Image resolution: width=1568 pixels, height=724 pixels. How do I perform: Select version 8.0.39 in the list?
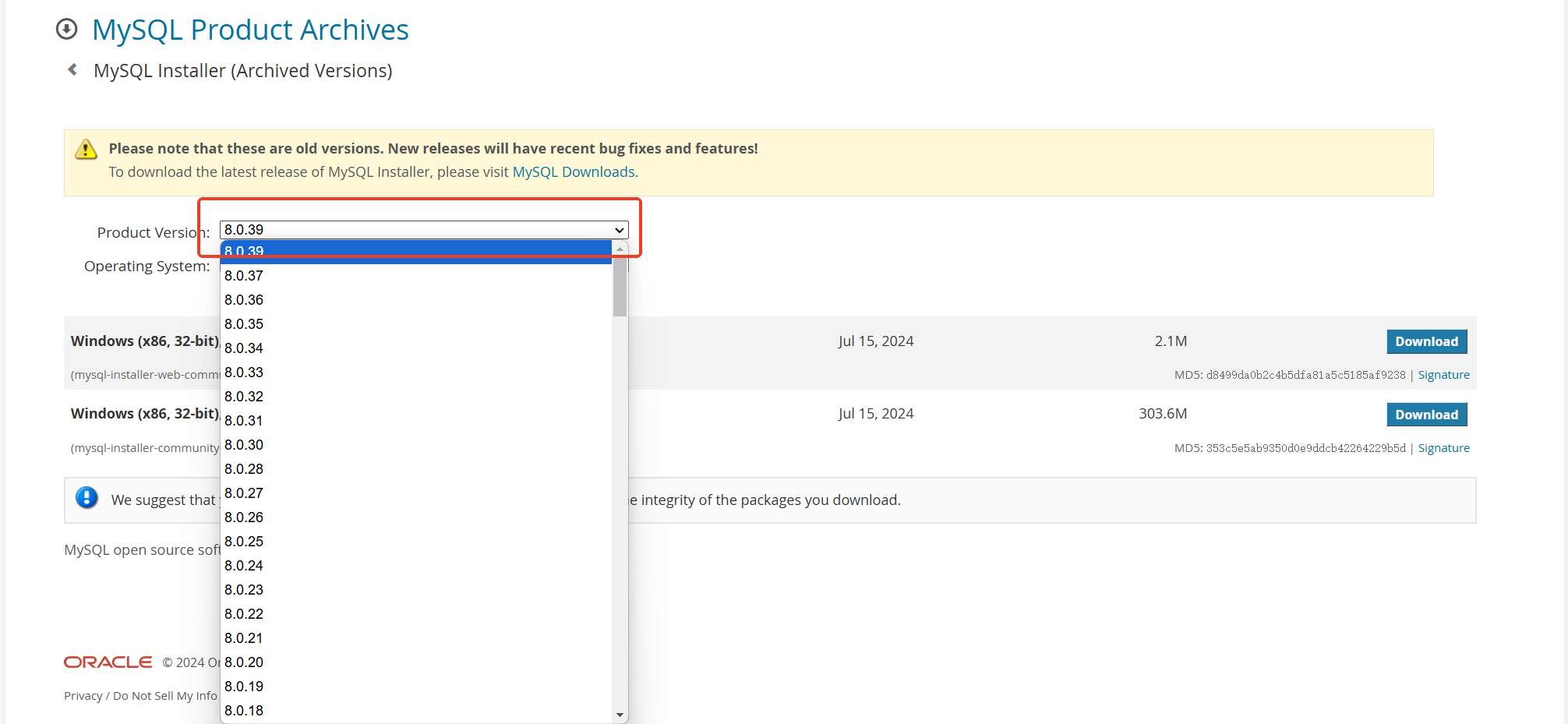[x=416, y=252]
